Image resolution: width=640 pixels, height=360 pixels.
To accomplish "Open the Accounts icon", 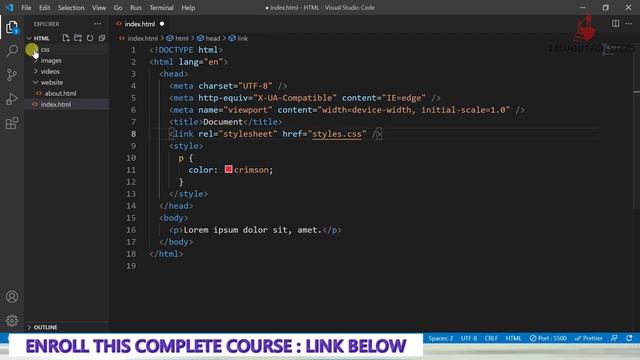I will [12, 297].
